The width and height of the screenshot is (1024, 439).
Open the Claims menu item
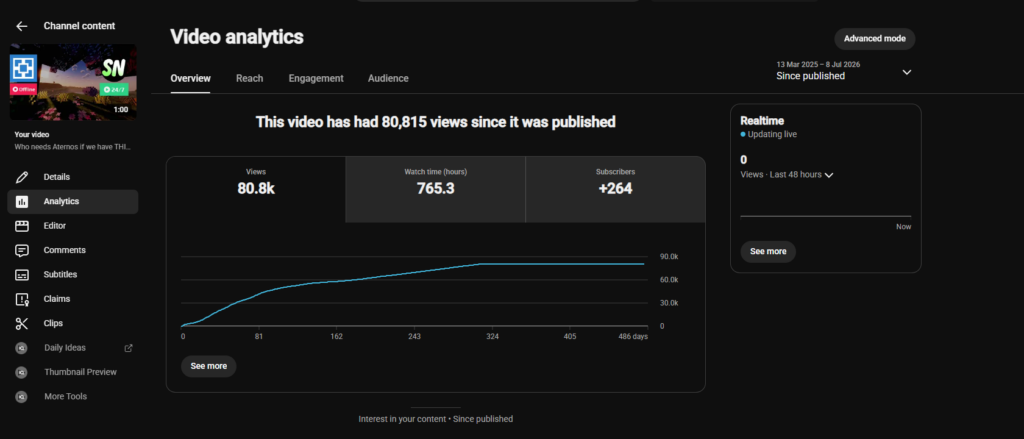tap(72, 299)
